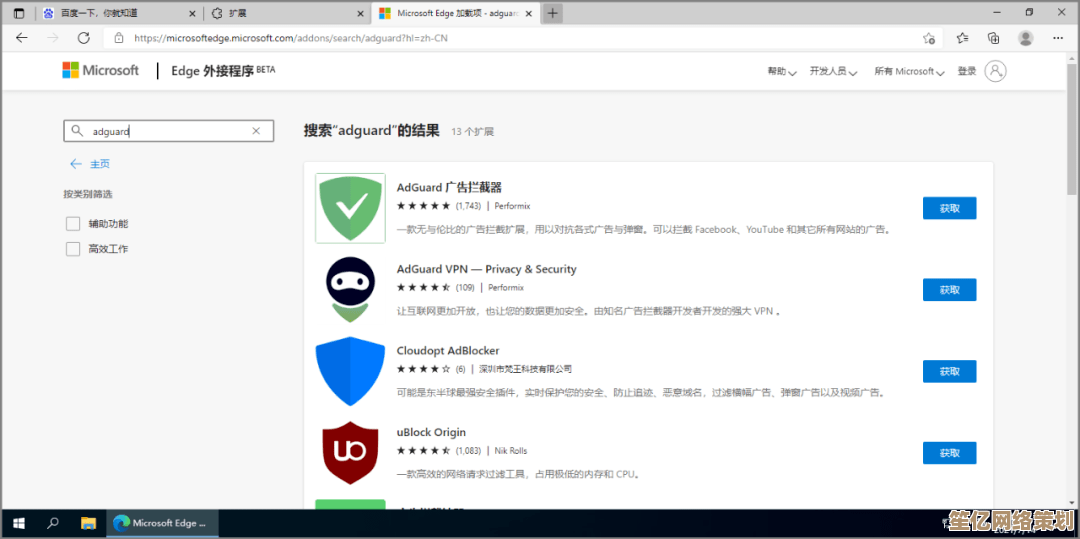Click the 按类别筛选 heading
The image size is (1080, 539).
tap(88, 194)
